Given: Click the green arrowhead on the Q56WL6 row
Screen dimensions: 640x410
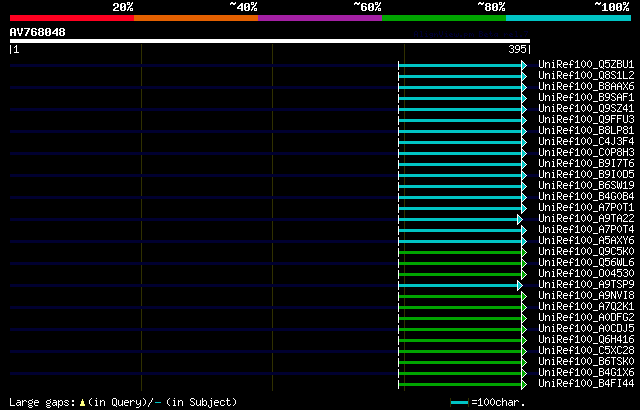Looking at the screenshot, I should [524, 264].
